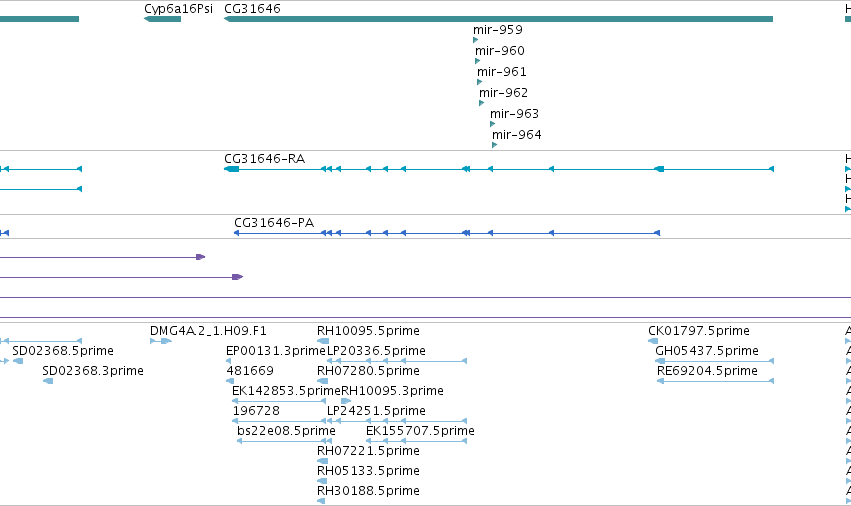
Task: Click the shorter purple arrow feature's arrowhead
Action: click(201, 257)
